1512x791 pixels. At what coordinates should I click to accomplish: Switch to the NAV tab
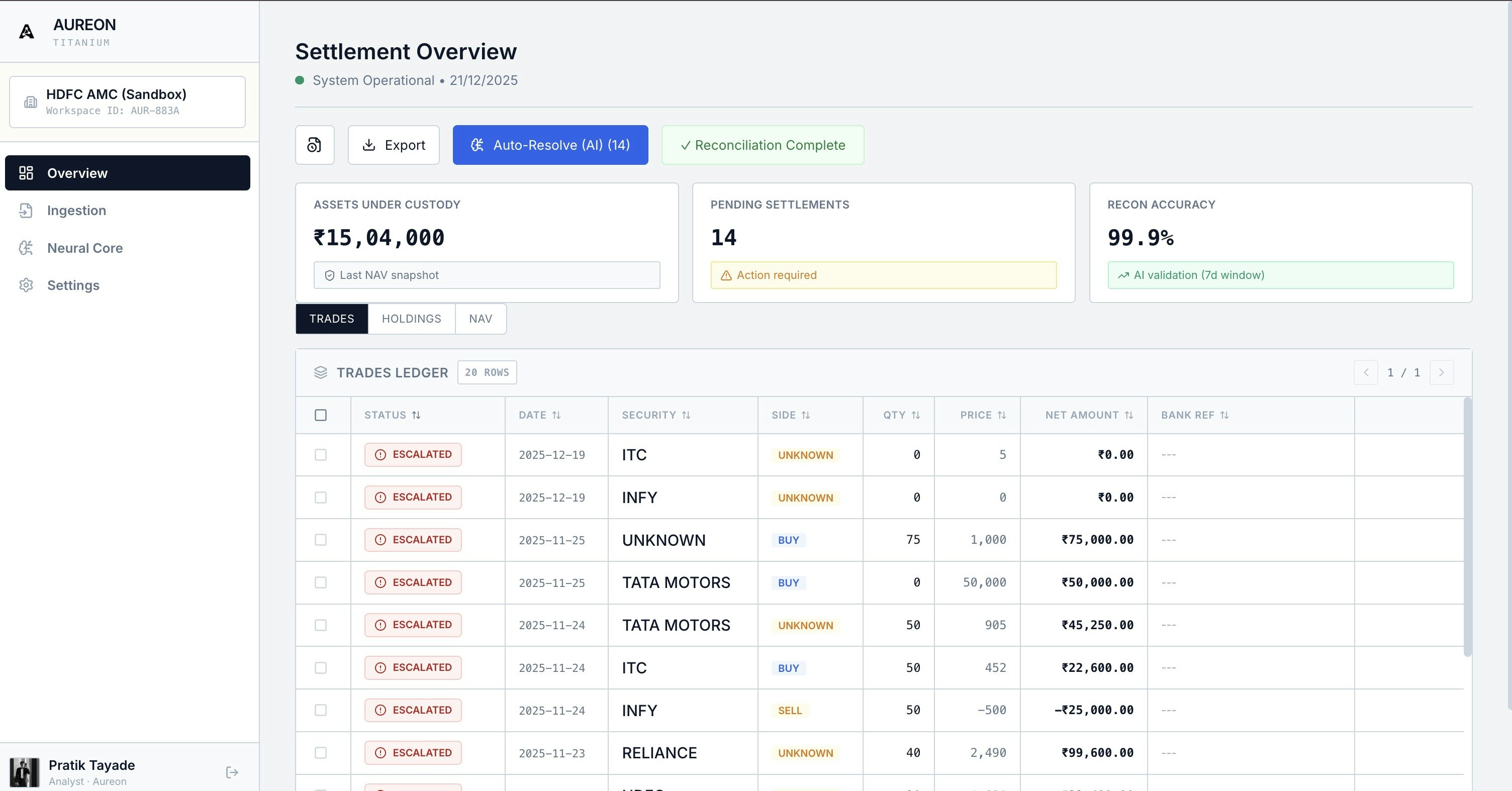tap(480, 319)
